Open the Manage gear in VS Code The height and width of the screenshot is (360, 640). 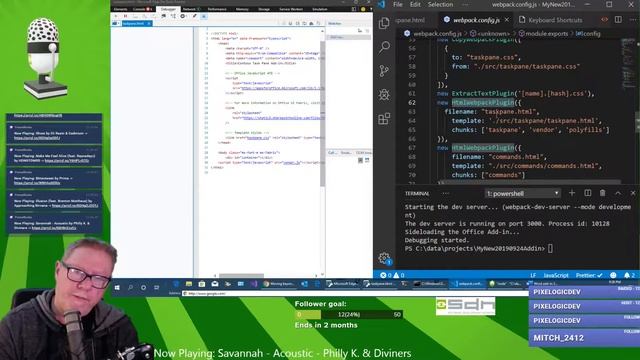tap(384, 258)
